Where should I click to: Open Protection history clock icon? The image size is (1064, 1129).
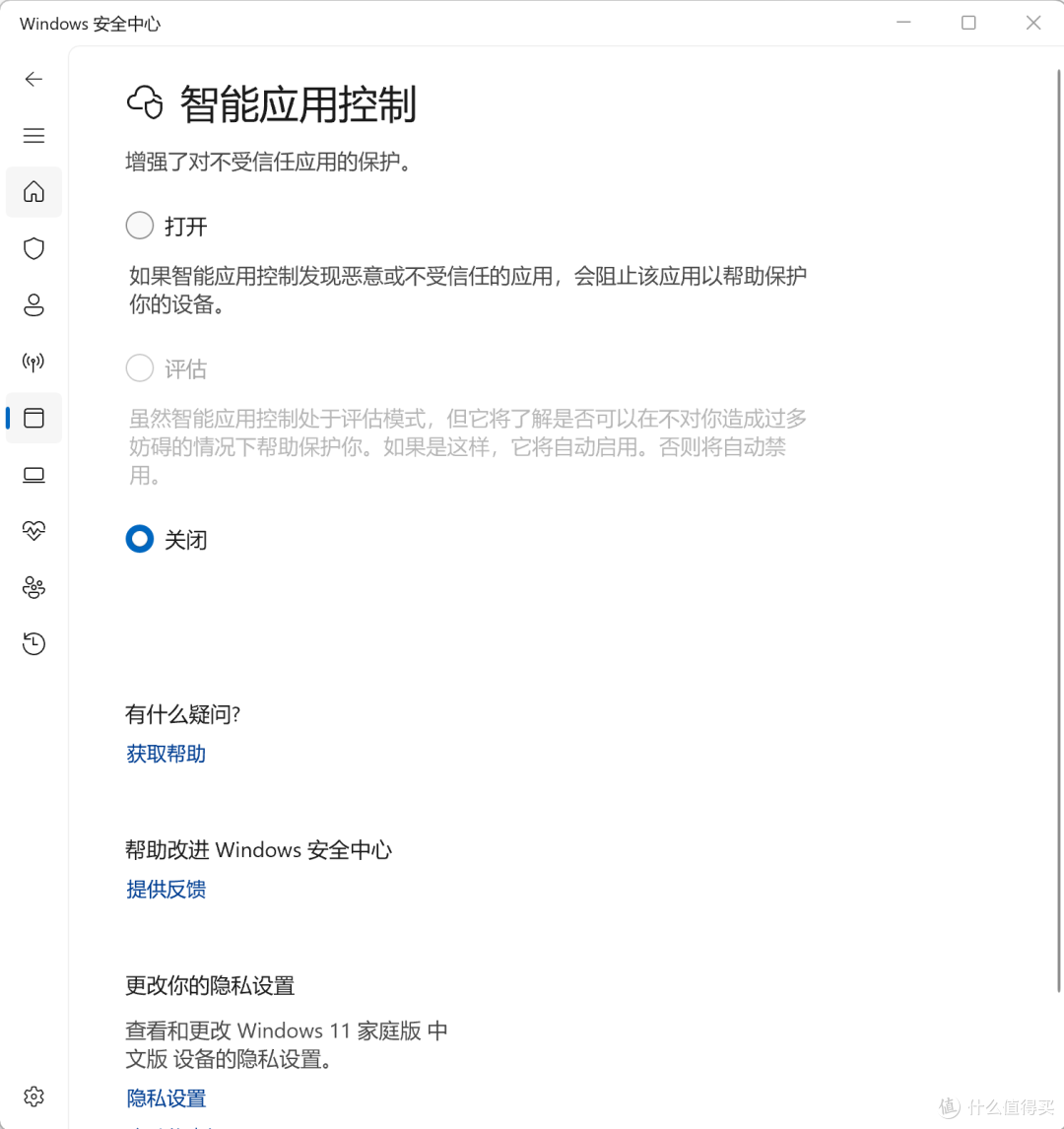33,643
